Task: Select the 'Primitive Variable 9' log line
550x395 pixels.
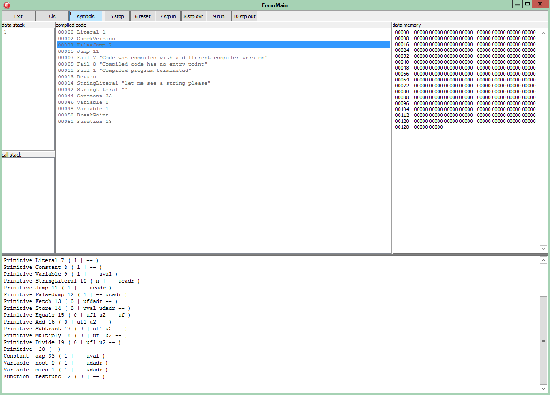Action: [60, 274]
